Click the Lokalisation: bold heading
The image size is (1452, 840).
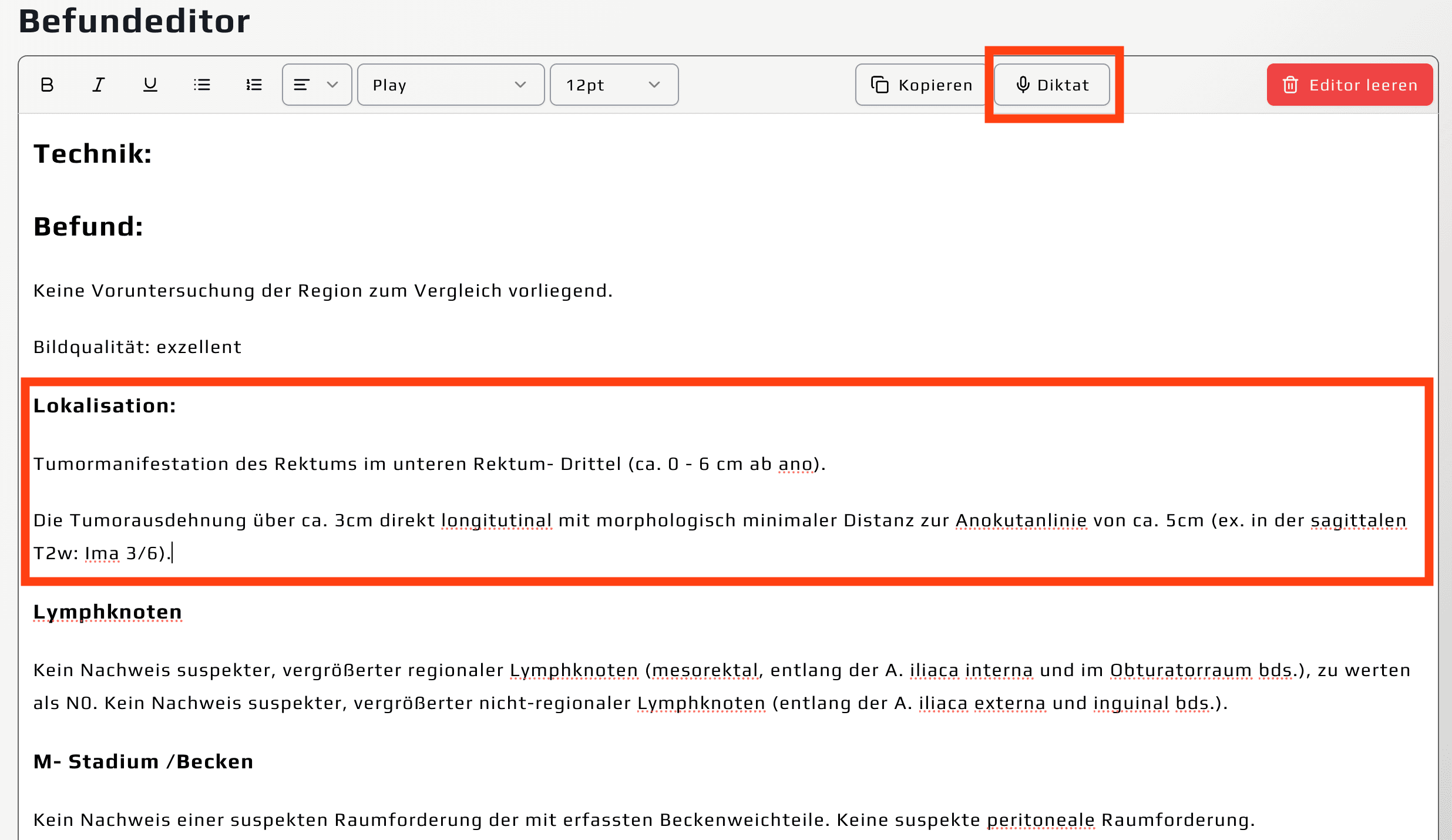(105, 406)
